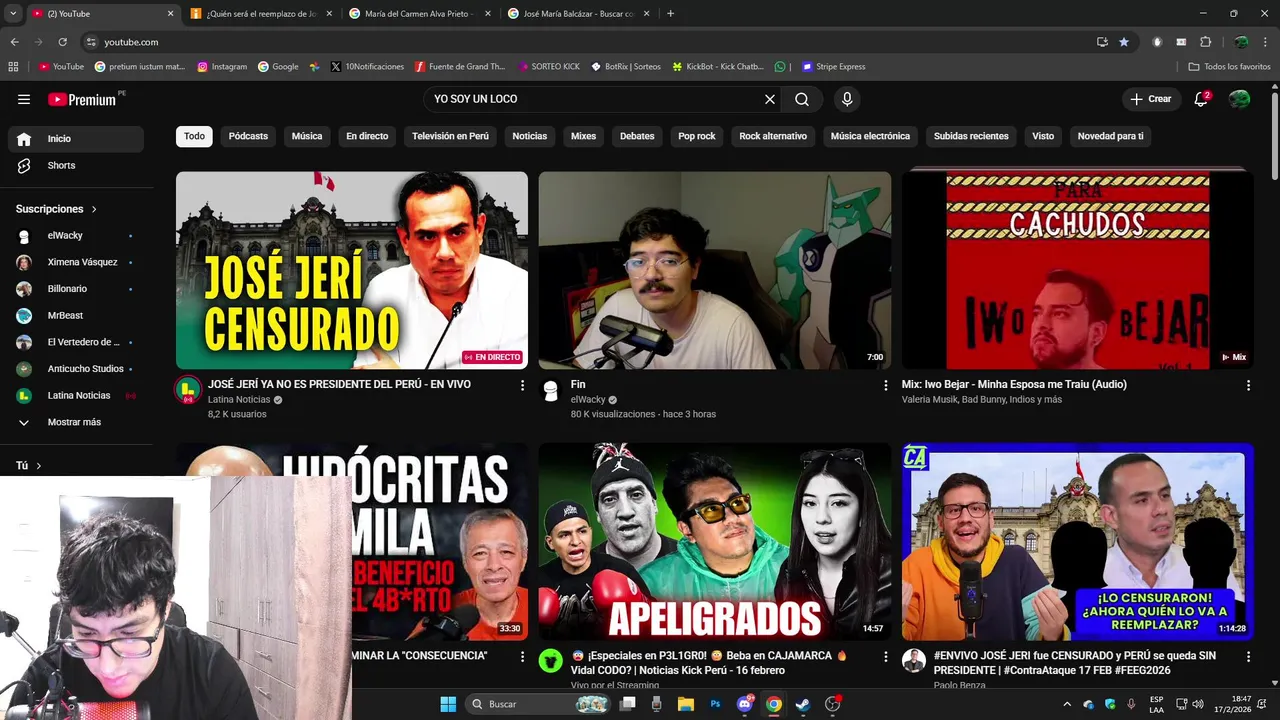Select the Televisión en Perú chip
Viewport: 1280px width, 720px height.
(450, 136)
